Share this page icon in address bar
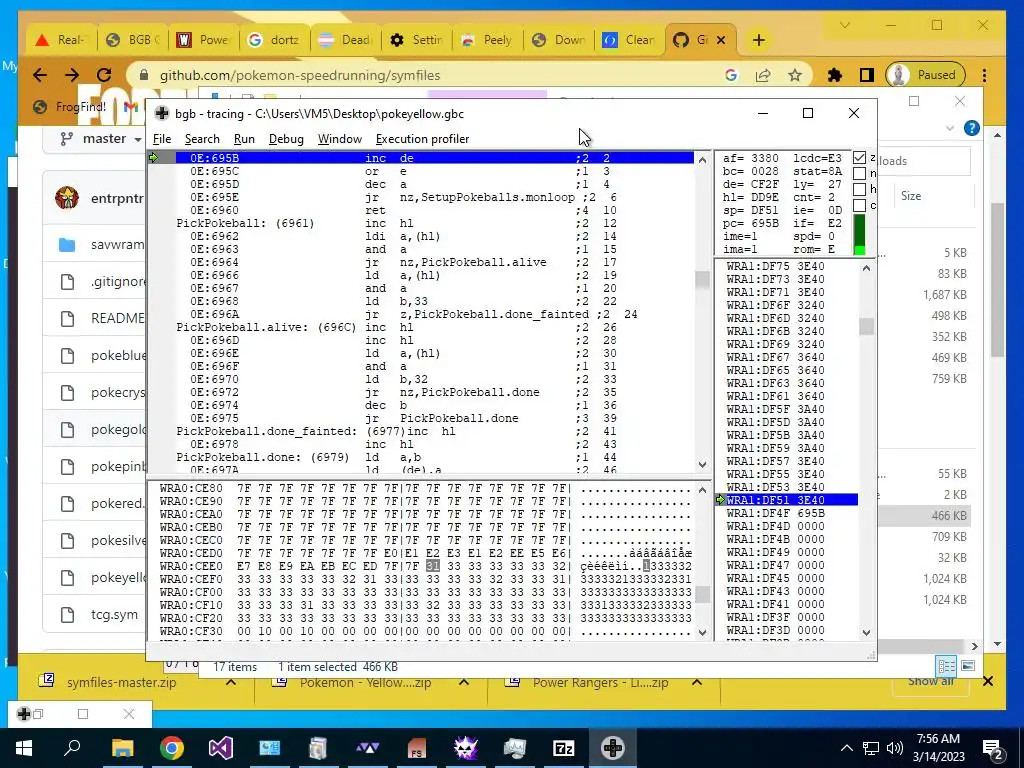 (763, 75)
